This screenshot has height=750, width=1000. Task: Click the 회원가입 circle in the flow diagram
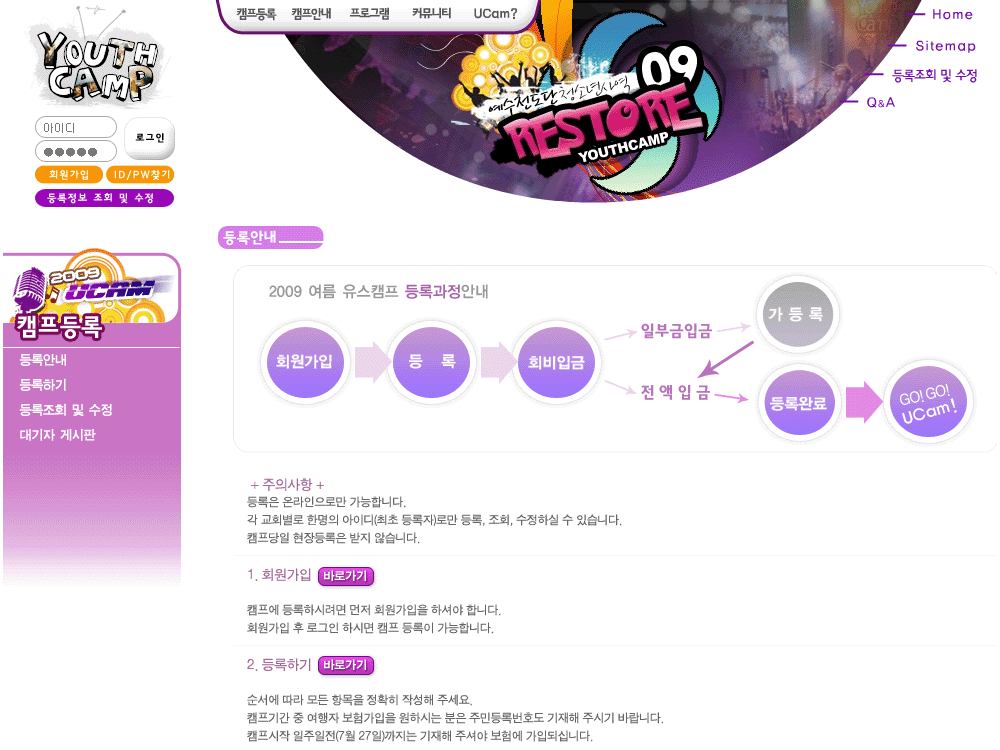click(304, 362)
